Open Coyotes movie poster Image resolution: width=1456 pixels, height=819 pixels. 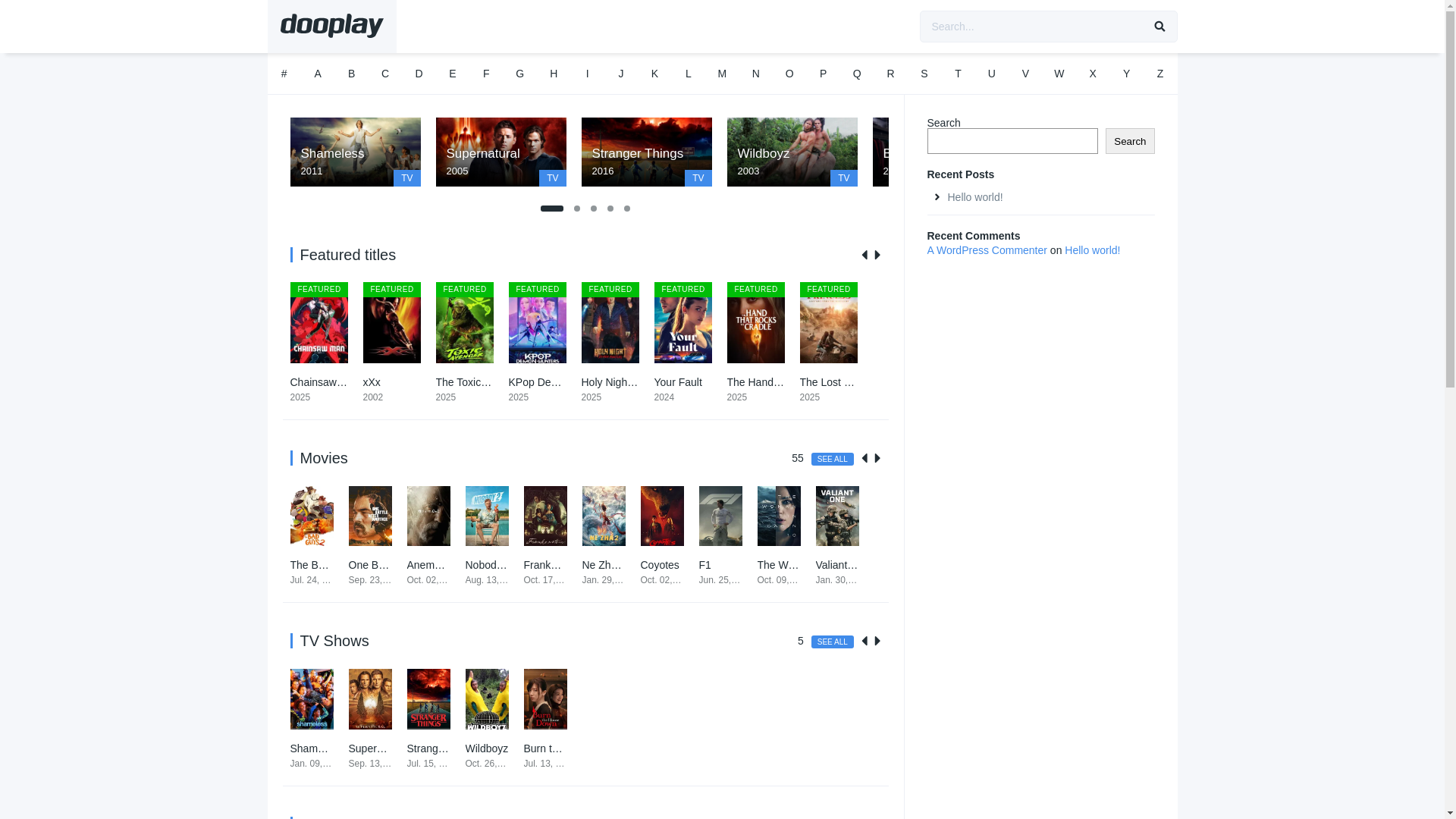(x=662, y=516)
